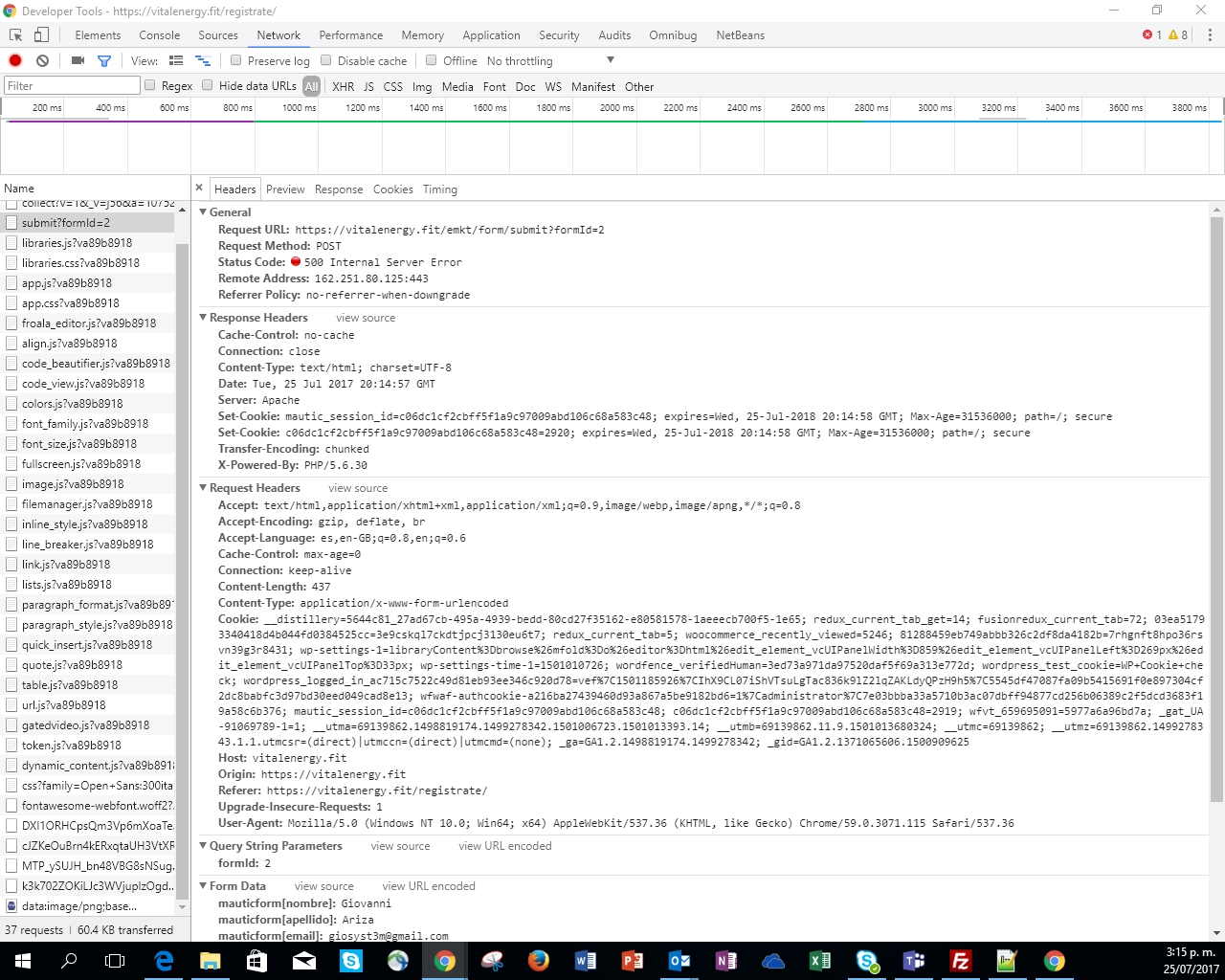Close the request details pane

pyautogui.click(x=199, y=189)
